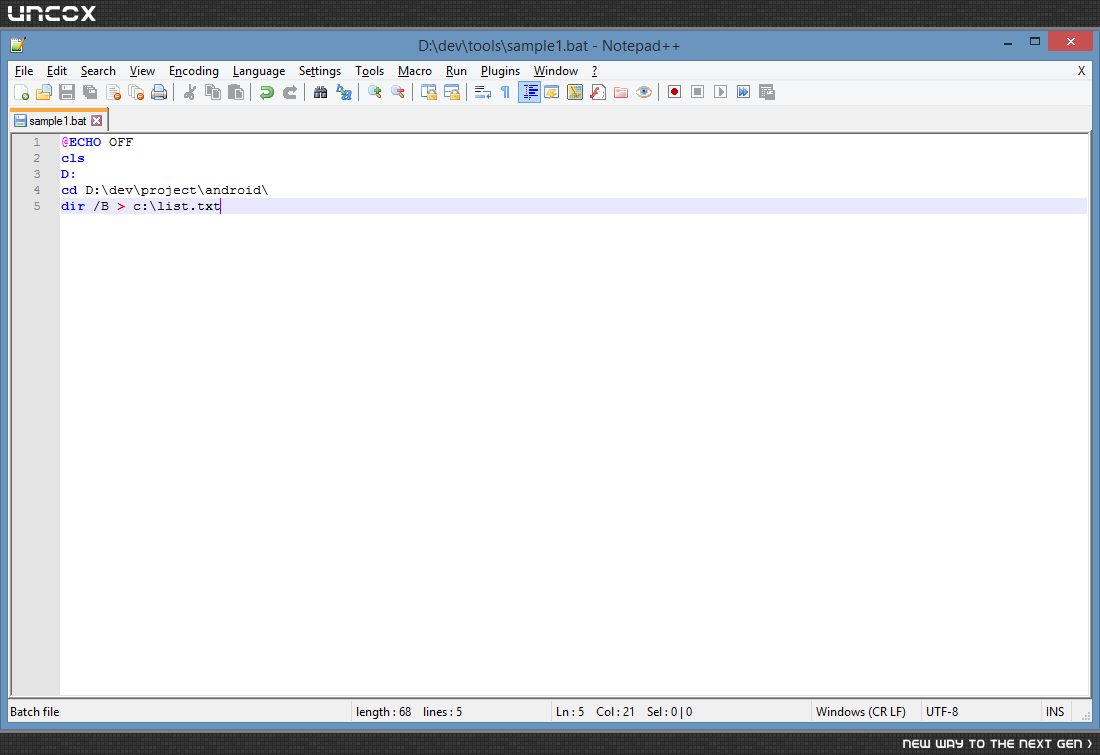Cut selection with scissors icon
The width and height of the screenshot is (1100, 755).
(x=189, y=92)
